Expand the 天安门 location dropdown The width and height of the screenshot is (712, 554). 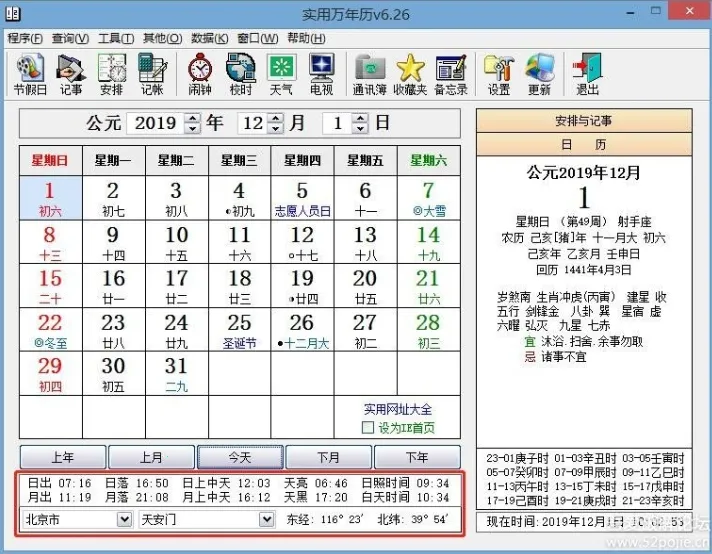coord(267,519)
